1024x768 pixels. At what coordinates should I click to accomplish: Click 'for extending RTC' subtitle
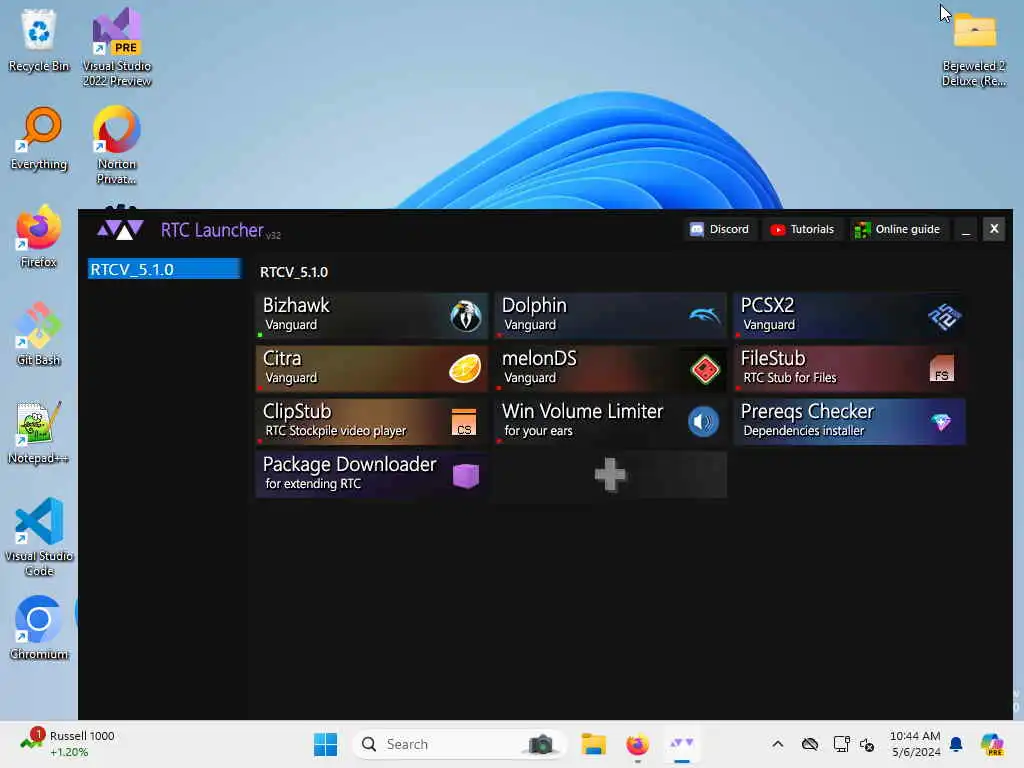point(313,483)
